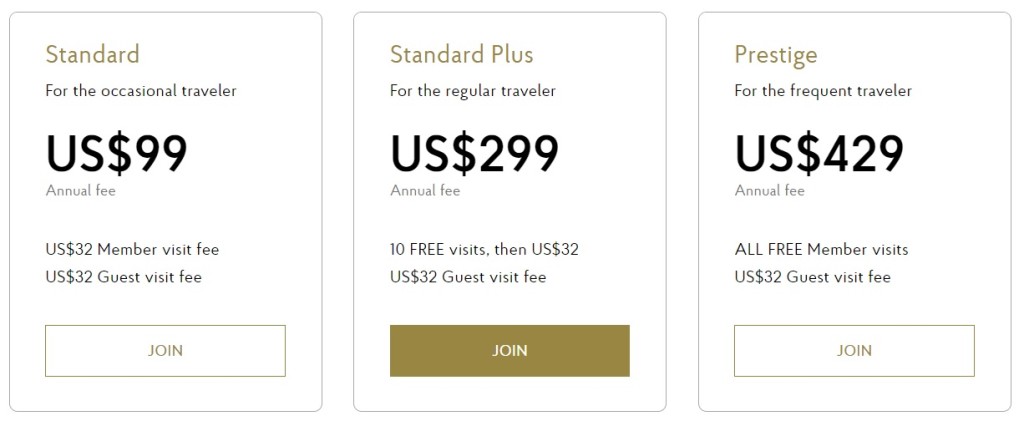1024x426 pixels.
Task: Click JOIN button for Standard plan
Action: [x=165, y=351]
